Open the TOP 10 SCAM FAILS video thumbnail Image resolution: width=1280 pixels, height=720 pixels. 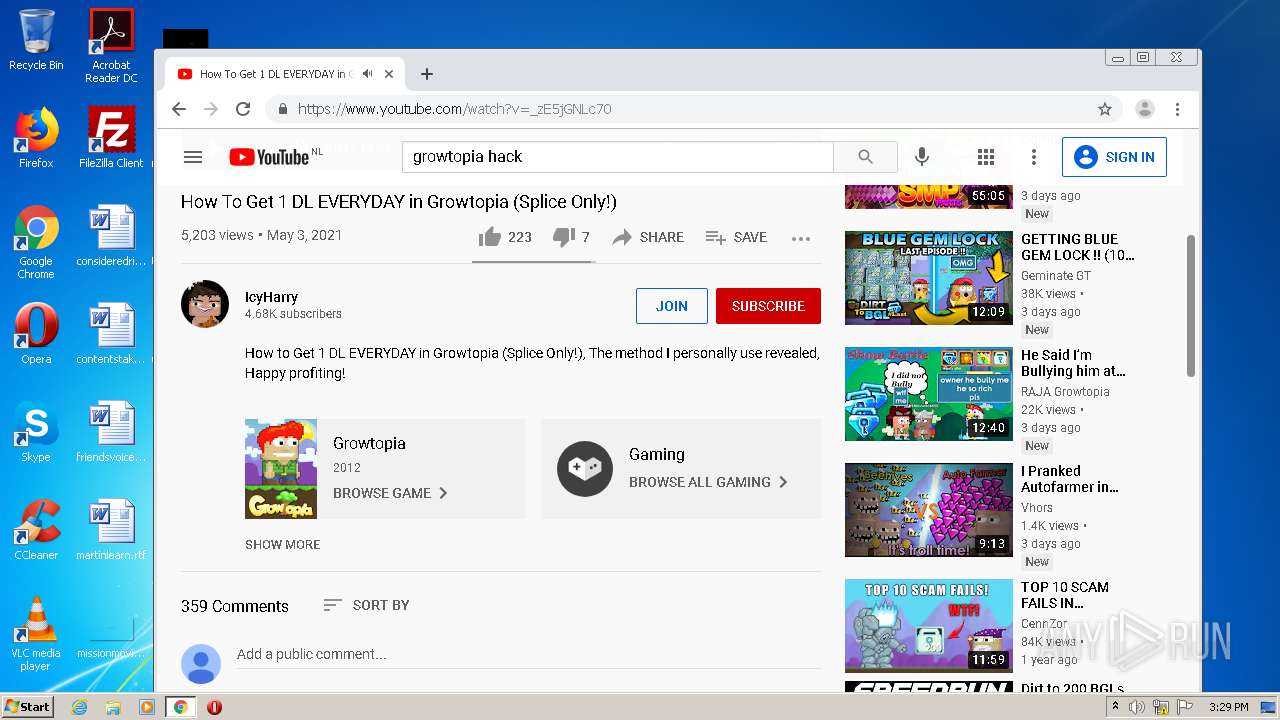pos(928,626)
